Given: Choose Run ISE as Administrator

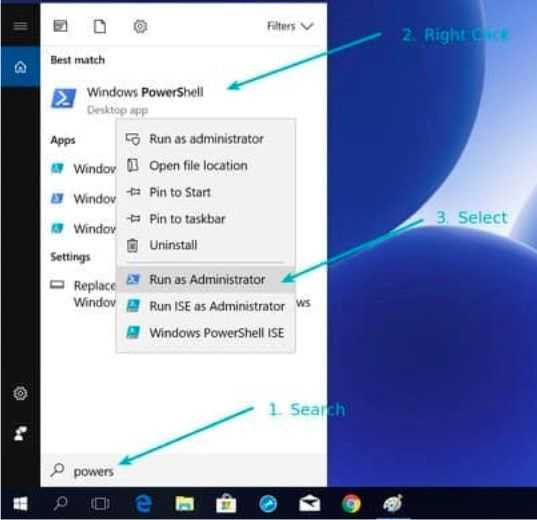Looking at the screenshot, I should (x=205, y=306).
